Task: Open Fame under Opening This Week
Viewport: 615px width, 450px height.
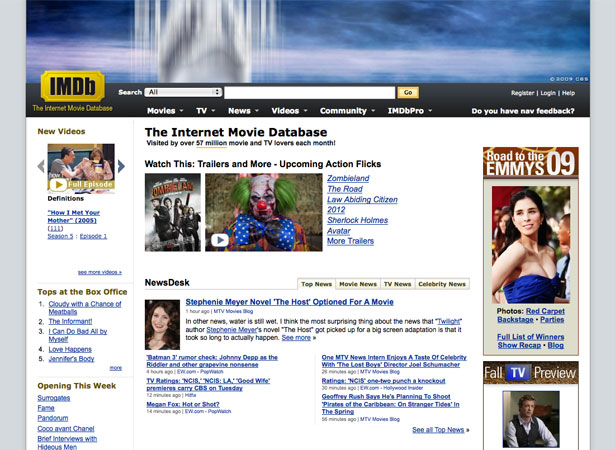Action: tap(46, 408)
